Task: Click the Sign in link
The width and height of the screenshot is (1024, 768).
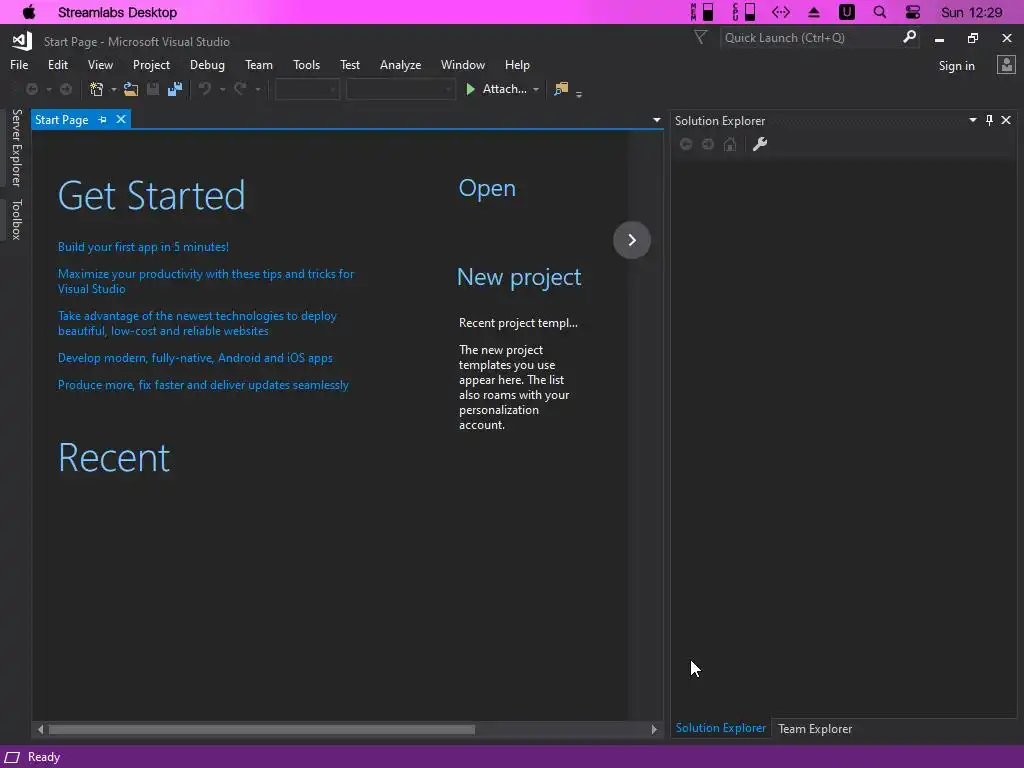Action: pyautogui.click(x=956, y=65)
